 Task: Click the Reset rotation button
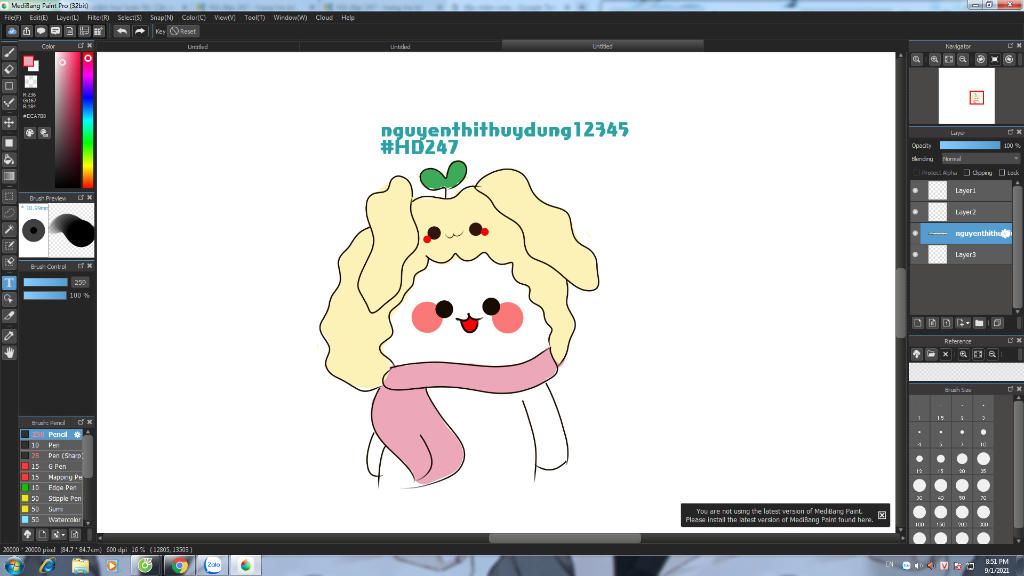coord(184,31)
